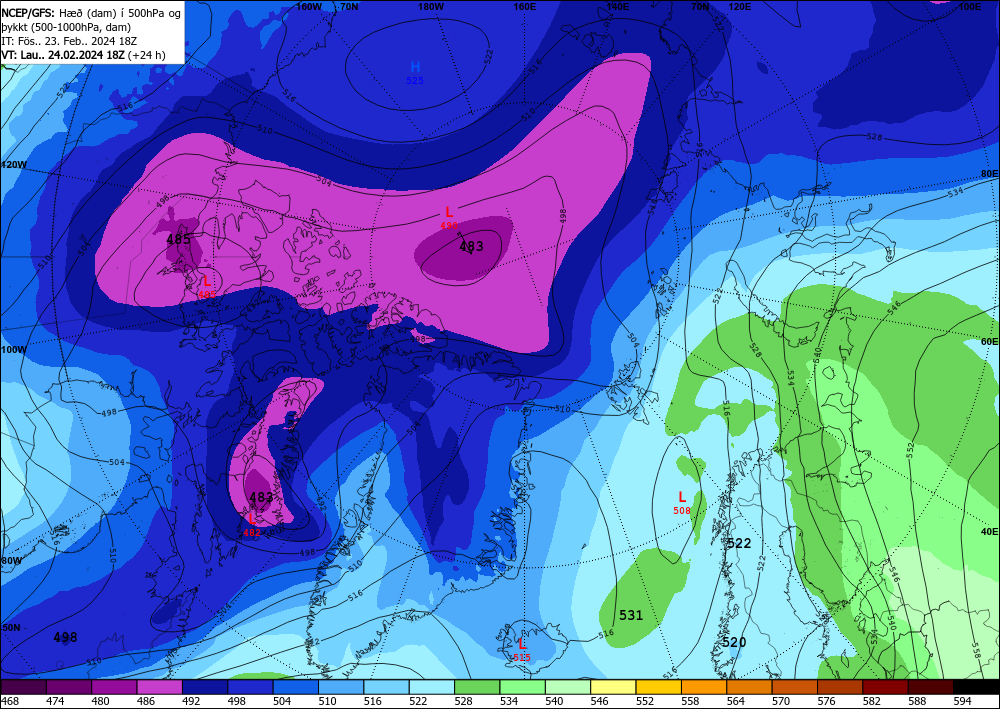Click the 522 pale cyan legend swatch

(x=431, y=687)
